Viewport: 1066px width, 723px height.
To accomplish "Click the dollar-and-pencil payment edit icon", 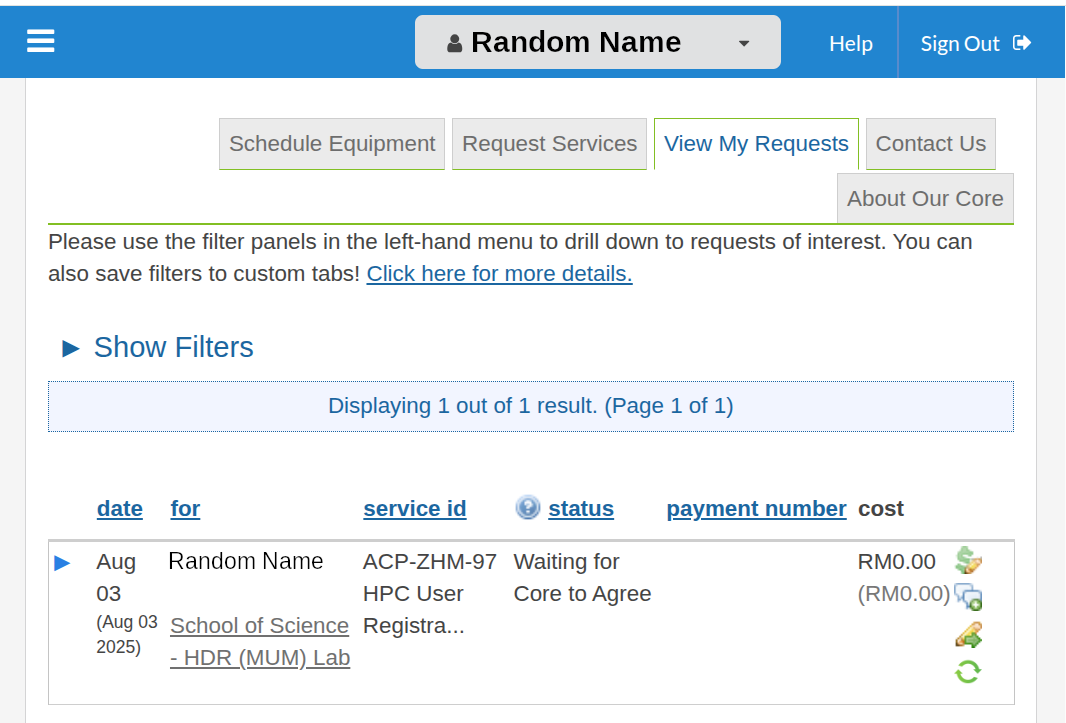I will [x=968, y=560].
